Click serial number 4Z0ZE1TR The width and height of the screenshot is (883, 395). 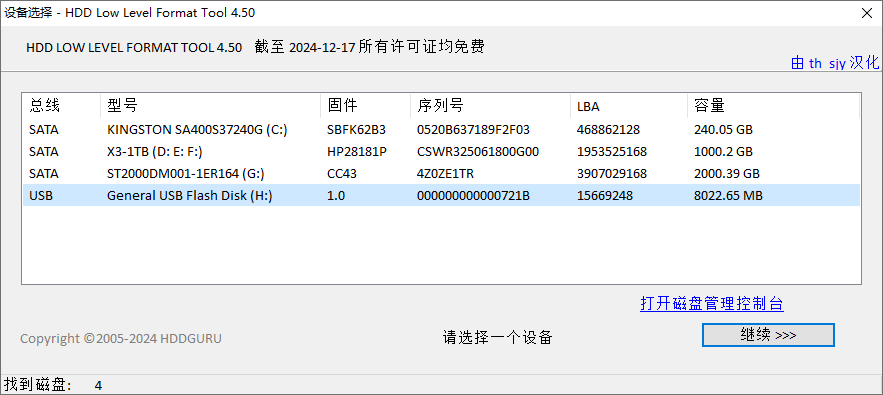pos(445,174)
